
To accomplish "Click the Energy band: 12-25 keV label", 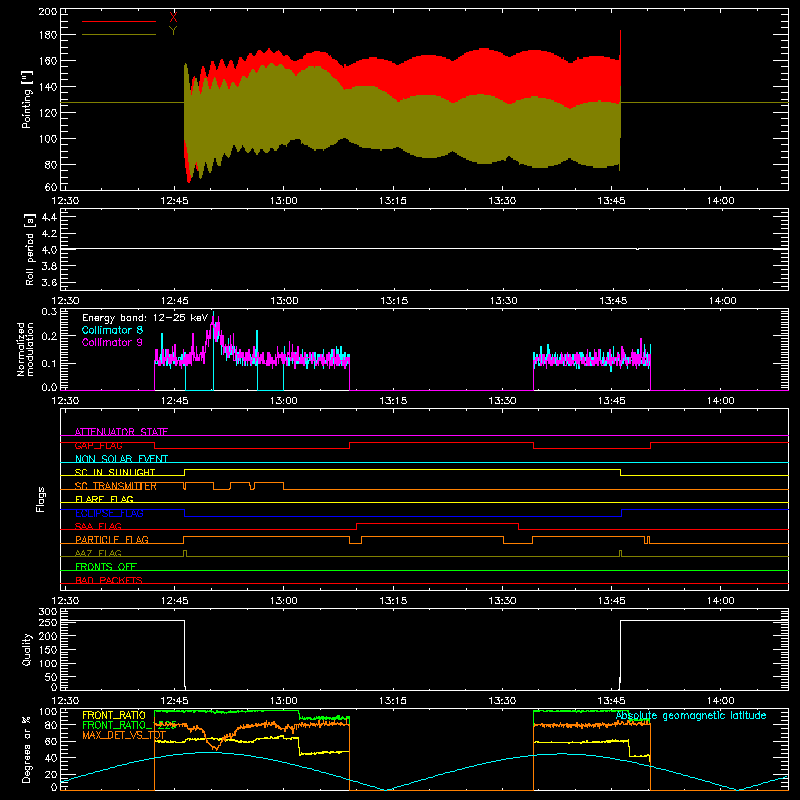I will pyautogui.click(x=145, y=318).
